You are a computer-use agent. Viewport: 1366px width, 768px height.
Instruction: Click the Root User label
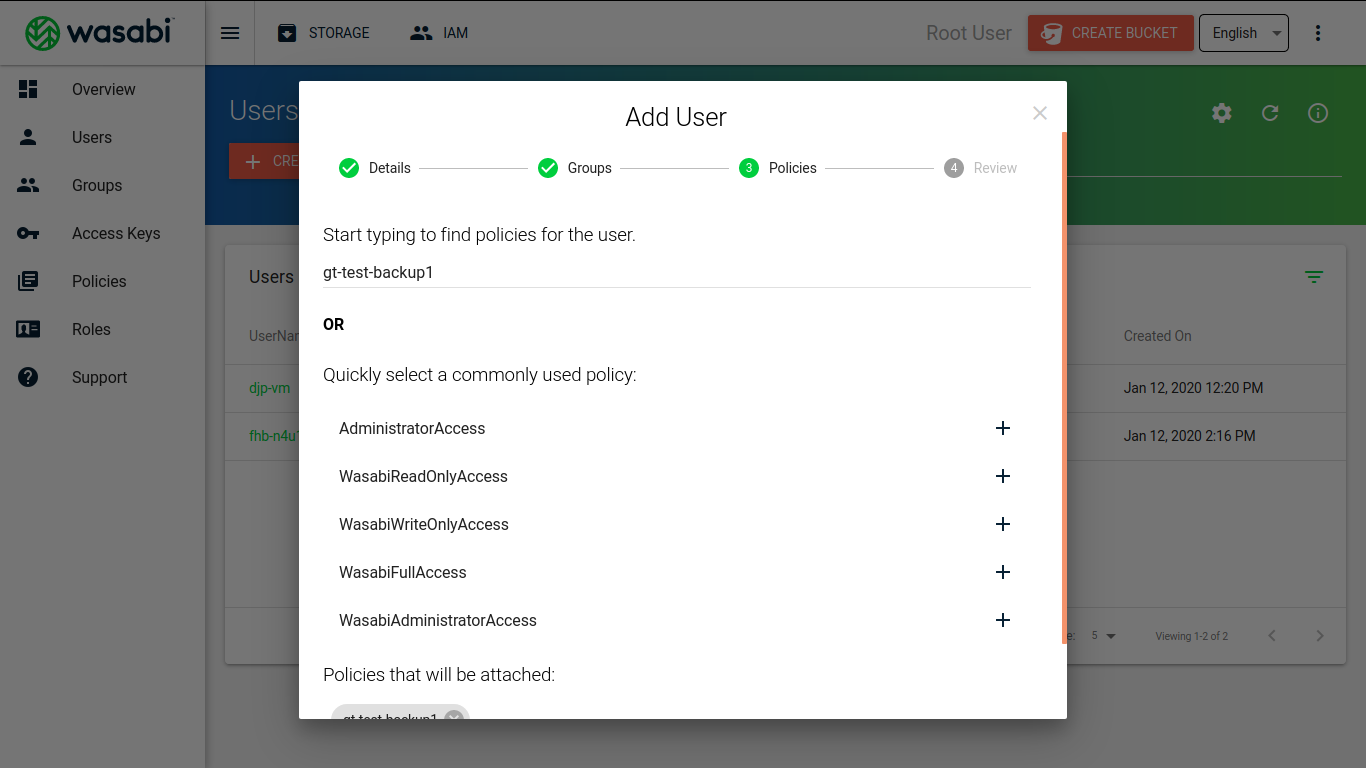point(969,33)
